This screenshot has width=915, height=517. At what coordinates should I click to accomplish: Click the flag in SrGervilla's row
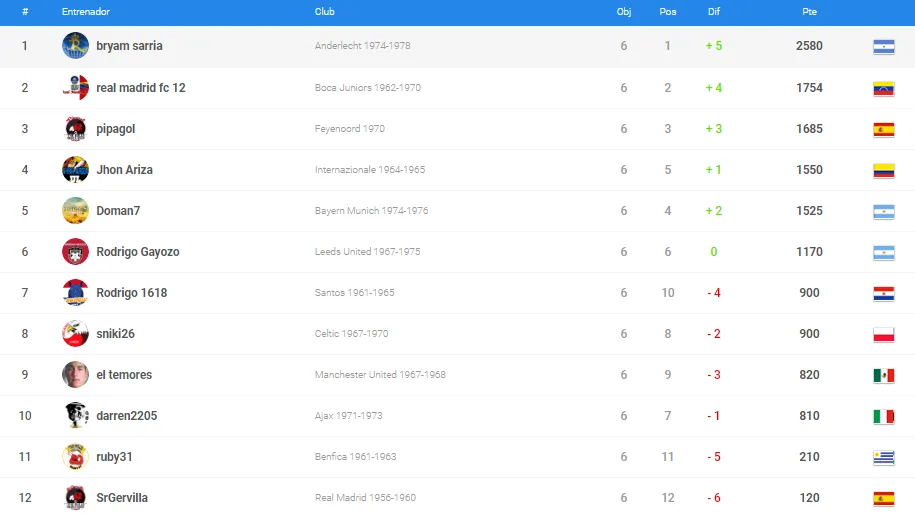point(883,499)
